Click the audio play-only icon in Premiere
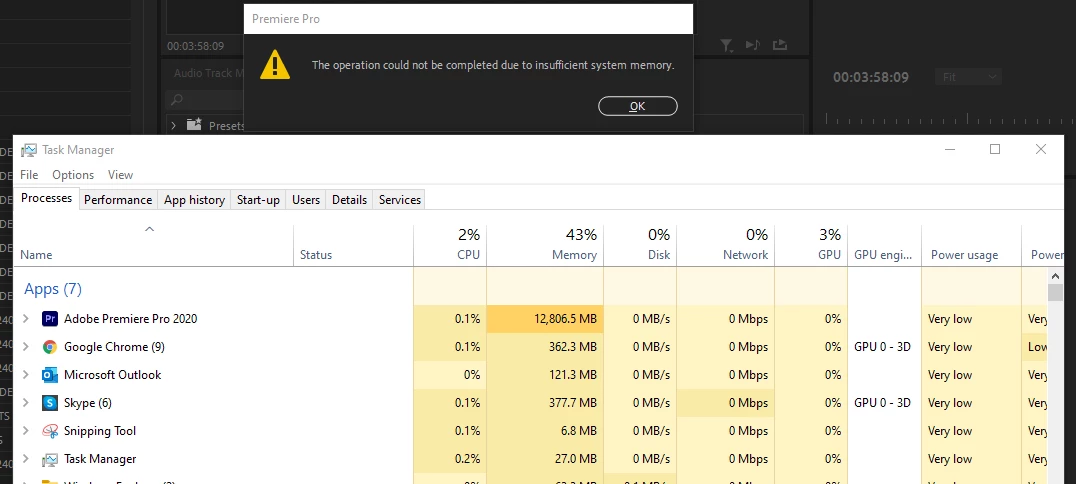The width and height of the screenshot is (1076, 484). pyautogui.click(x=753, y=45)
